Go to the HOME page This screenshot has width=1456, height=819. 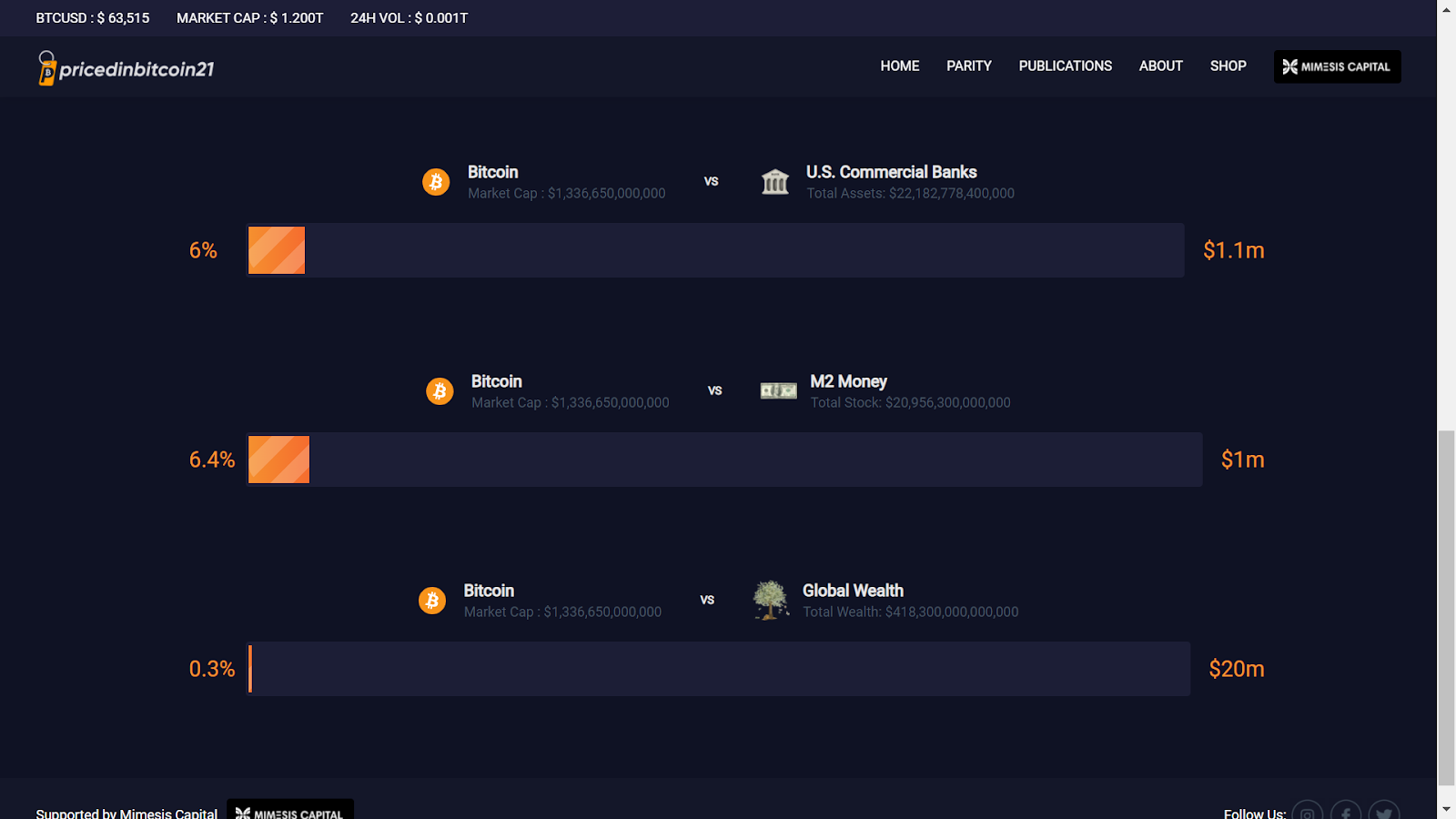(900, 66)
